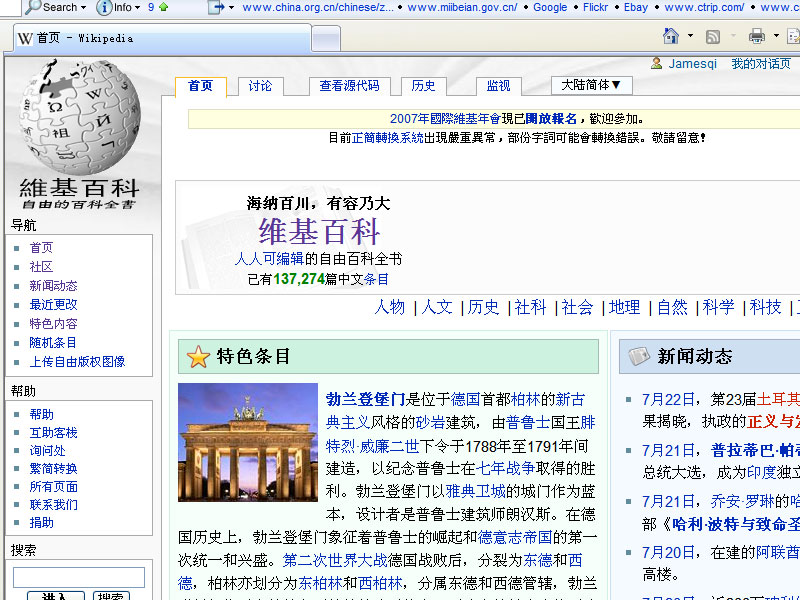The image size is (800, 600).
Task: Click the Flickr bookmark link
Action: (595, 6)
